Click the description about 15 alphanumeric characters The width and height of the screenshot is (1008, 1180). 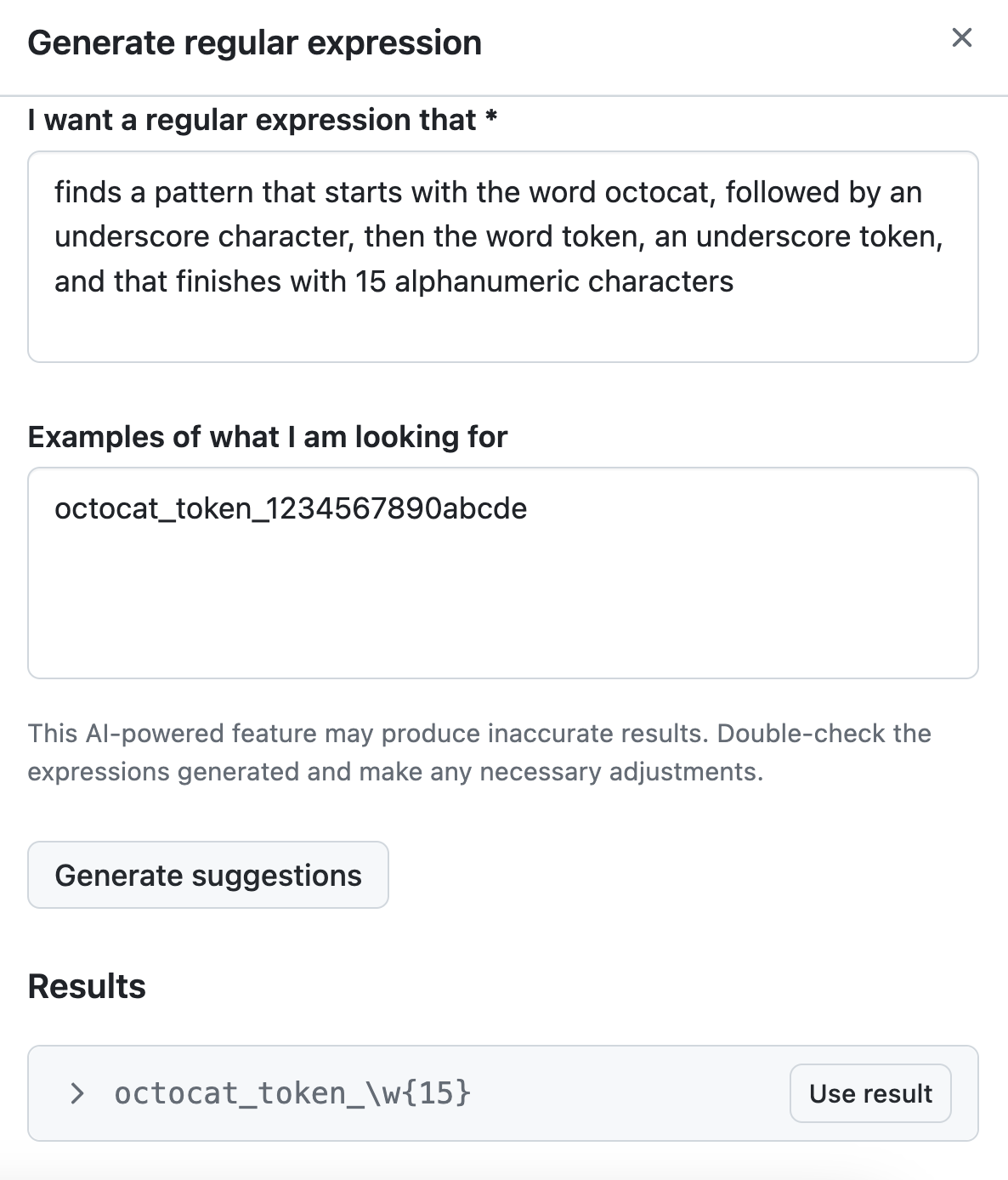point(394,281)
